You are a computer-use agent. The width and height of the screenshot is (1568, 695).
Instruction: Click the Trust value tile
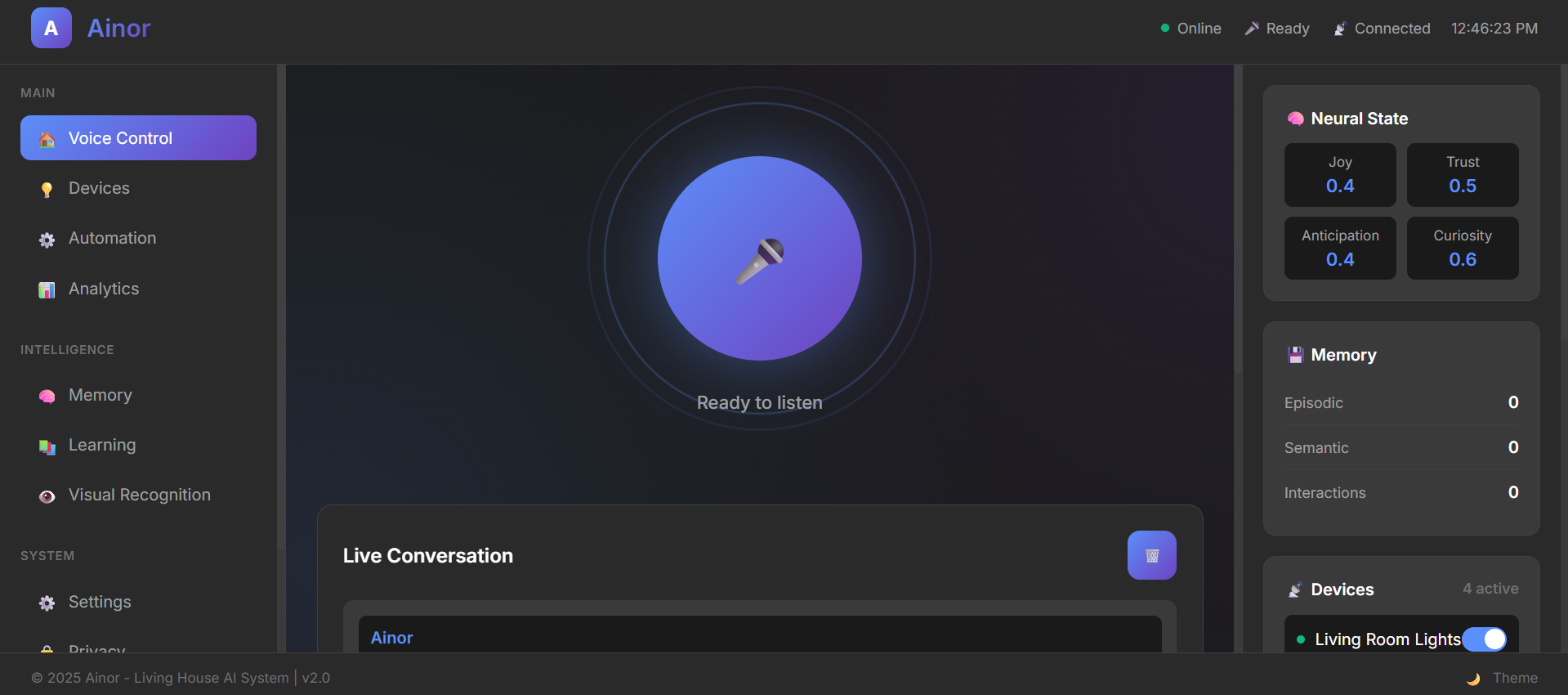tap(1462, 175)
